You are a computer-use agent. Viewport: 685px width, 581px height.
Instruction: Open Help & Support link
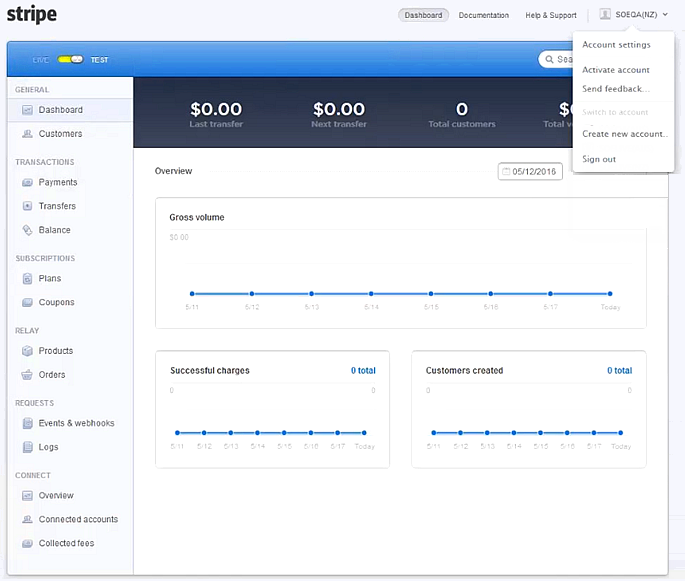coord(550,15)
